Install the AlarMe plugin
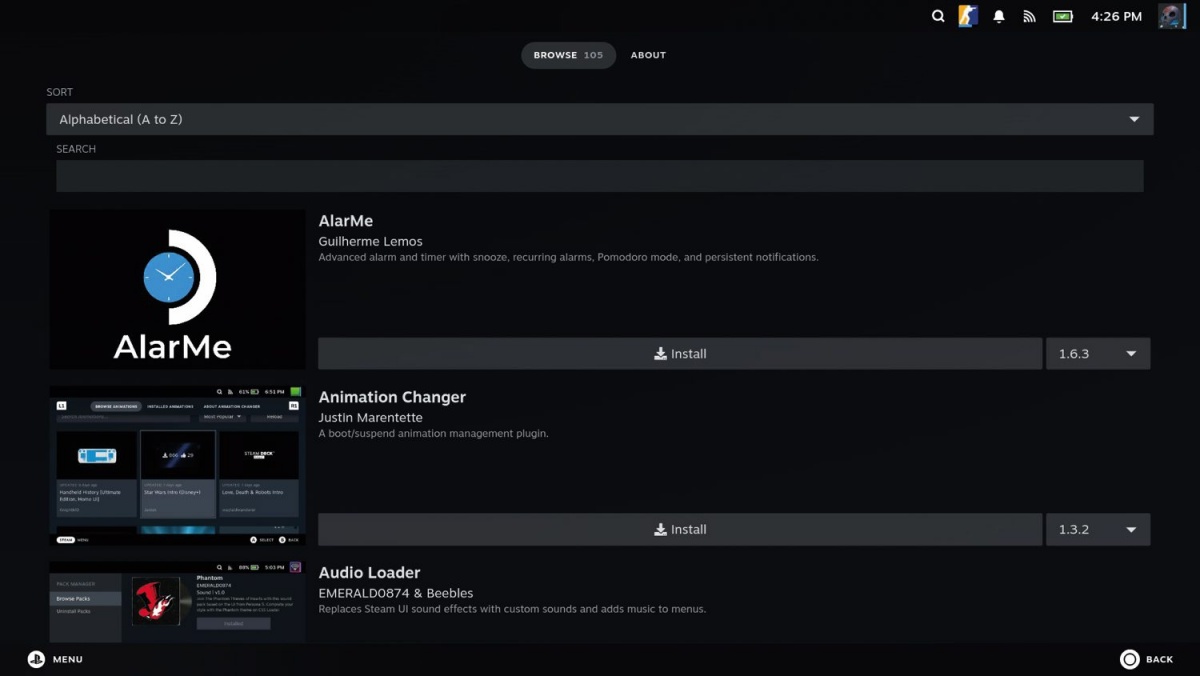The image size is (1200, 676). pyautogui.click(x=680, y=354)
